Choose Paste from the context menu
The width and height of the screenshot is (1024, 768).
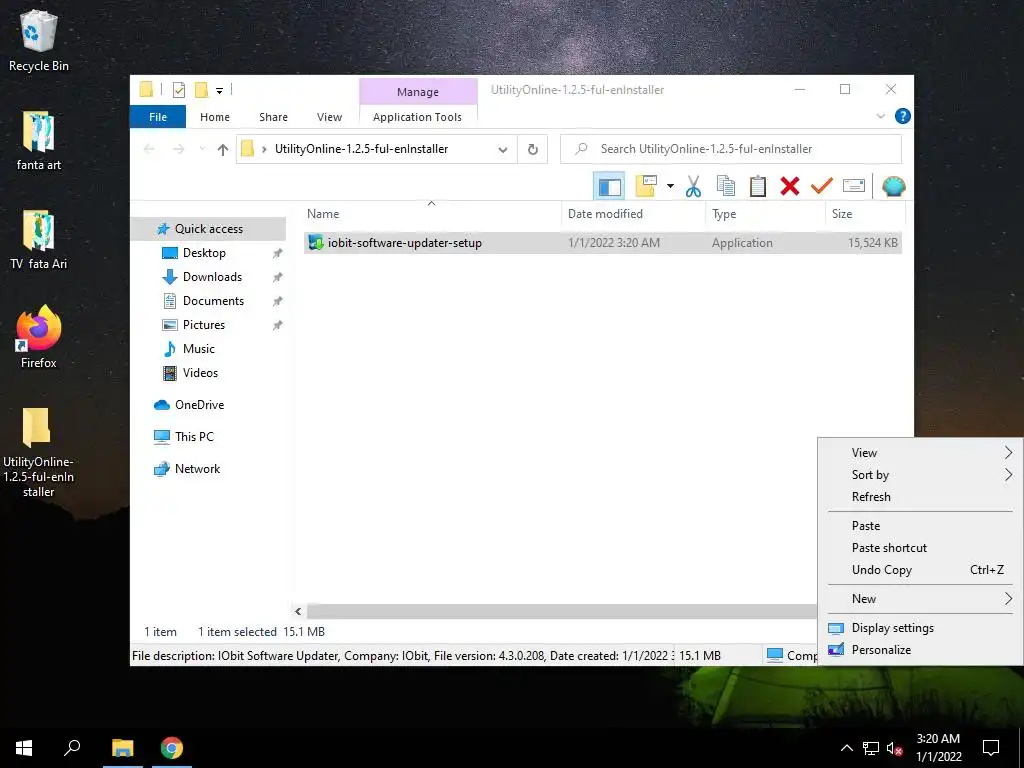(920, 526)
